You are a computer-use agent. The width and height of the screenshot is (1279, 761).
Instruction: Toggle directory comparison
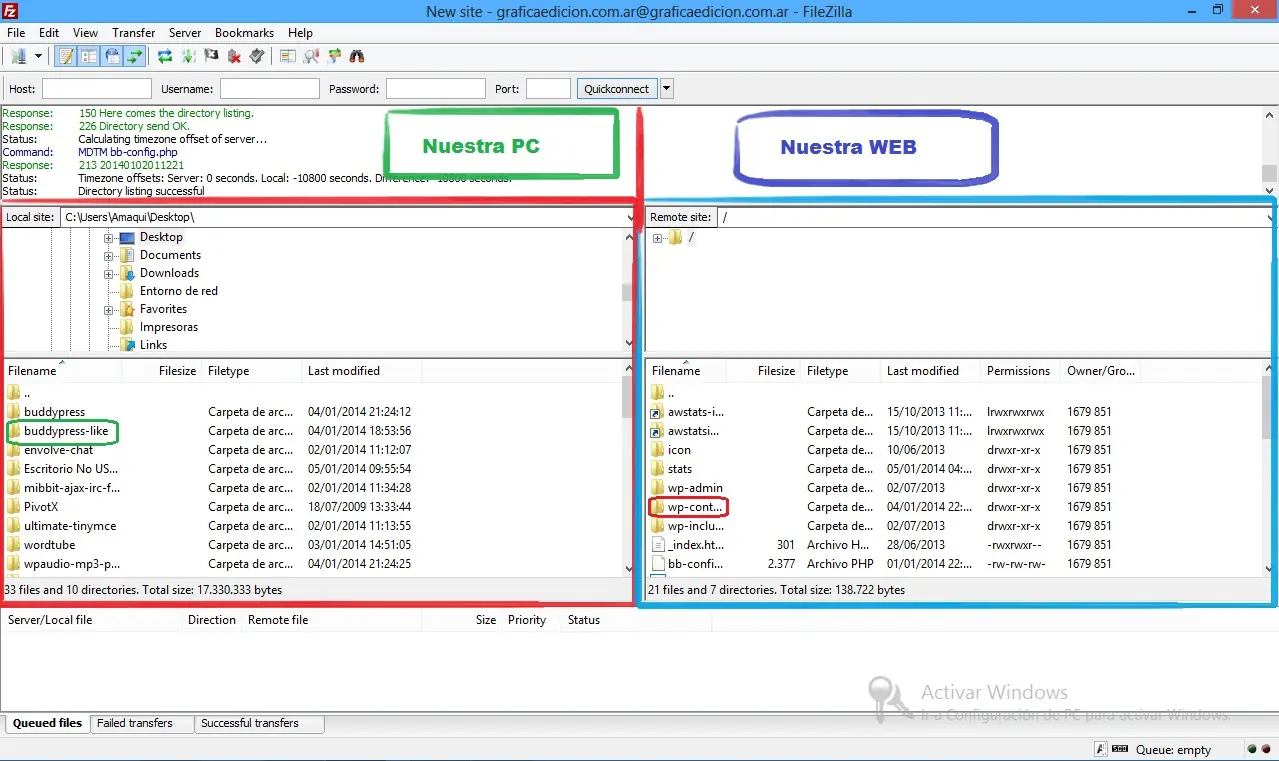click(311, 57)
